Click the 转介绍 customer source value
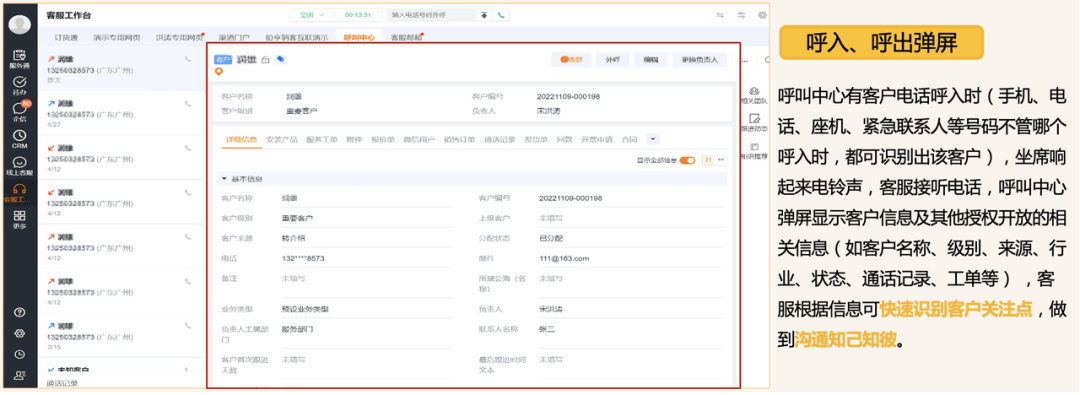The height and width of the screenshot is (395, 1080). (293, 239)
